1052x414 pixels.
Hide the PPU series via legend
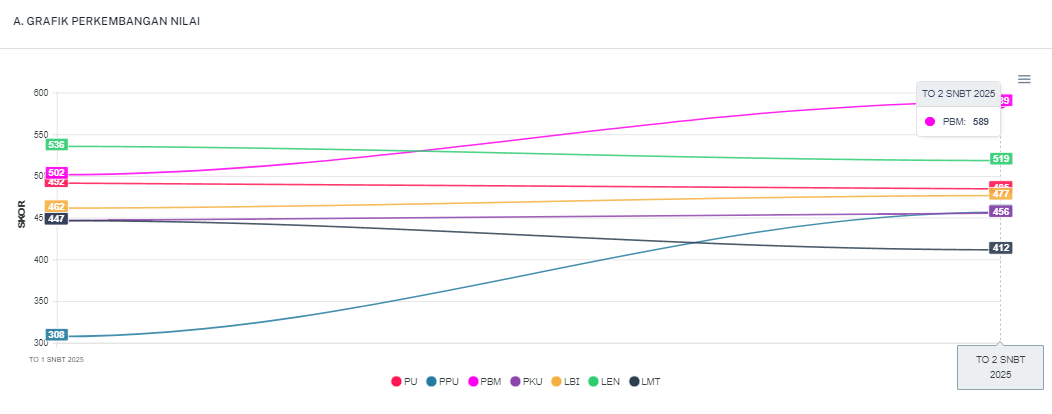coord(441,382)
